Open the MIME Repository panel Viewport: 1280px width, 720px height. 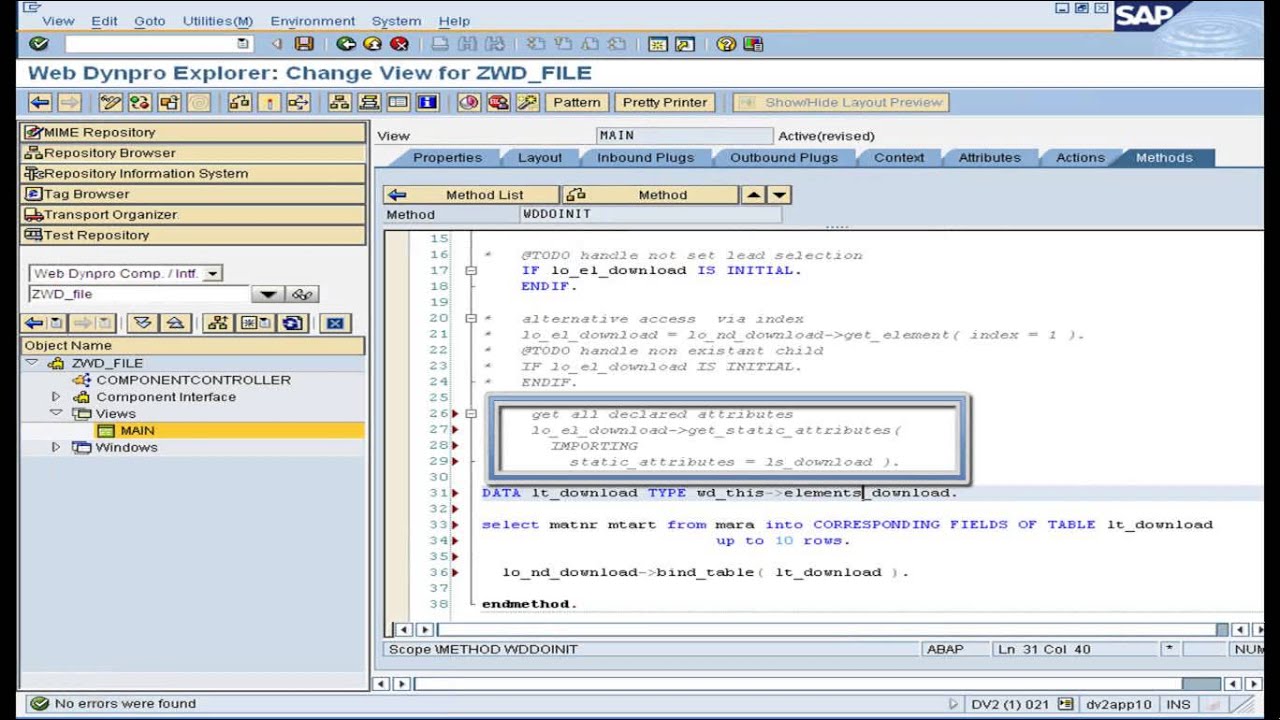point(193,132)
